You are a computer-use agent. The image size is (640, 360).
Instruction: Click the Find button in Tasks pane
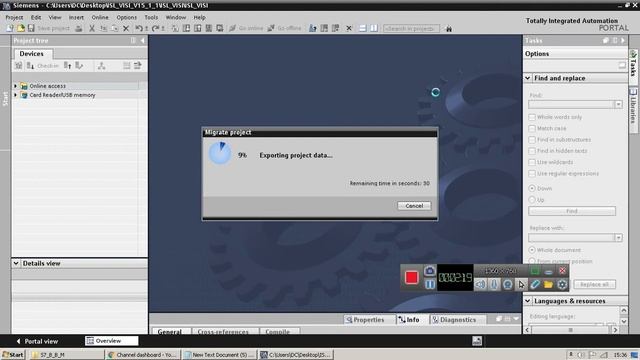coord(572,211)
